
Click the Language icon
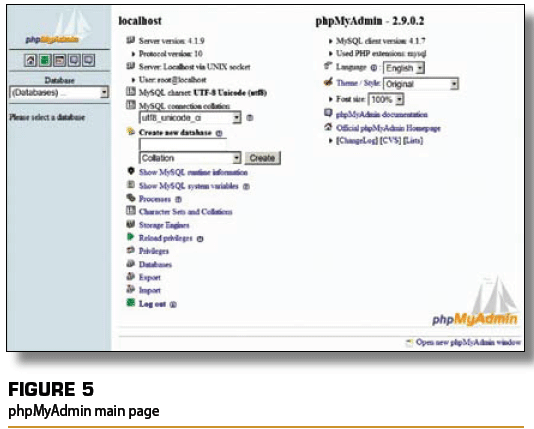click(328, 65)
